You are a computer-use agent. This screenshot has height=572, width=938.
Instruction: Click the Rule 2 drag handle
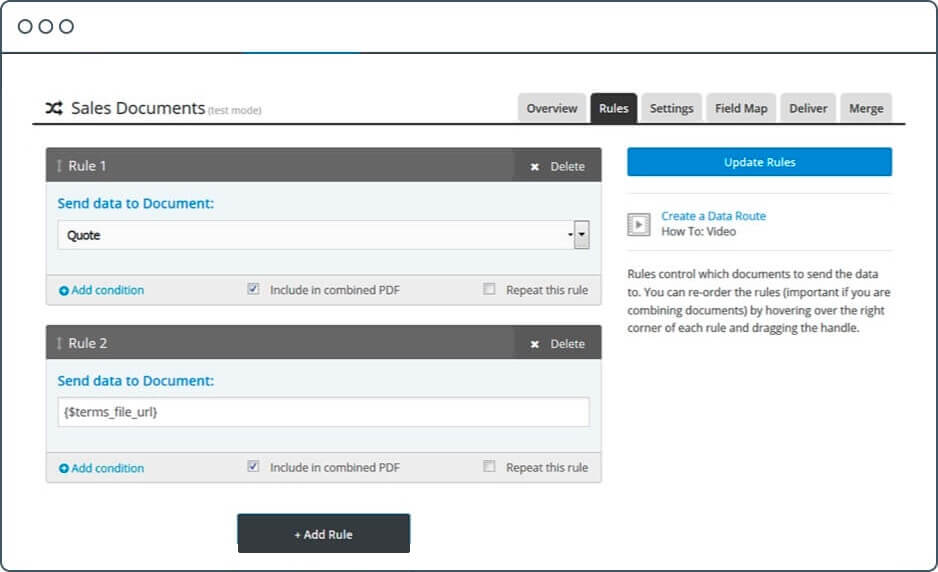click(x=59, y=343)
